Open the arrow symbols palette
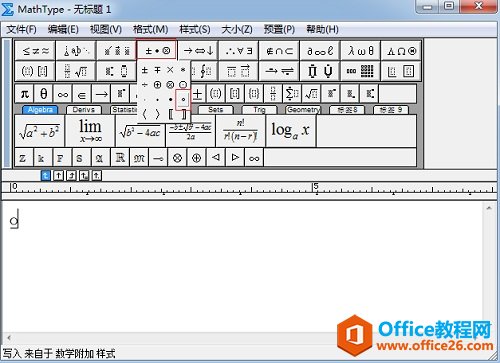The width and height of the screenshot is (500, 363). pyautogui.click(x=198, y=51)
